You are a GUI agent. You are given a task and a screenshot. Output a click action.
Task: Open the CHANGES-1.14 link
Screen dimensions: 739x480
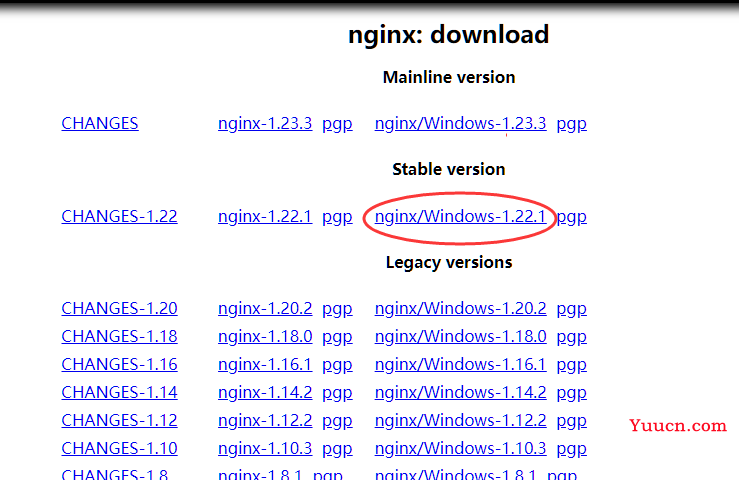tap(119, 392)
